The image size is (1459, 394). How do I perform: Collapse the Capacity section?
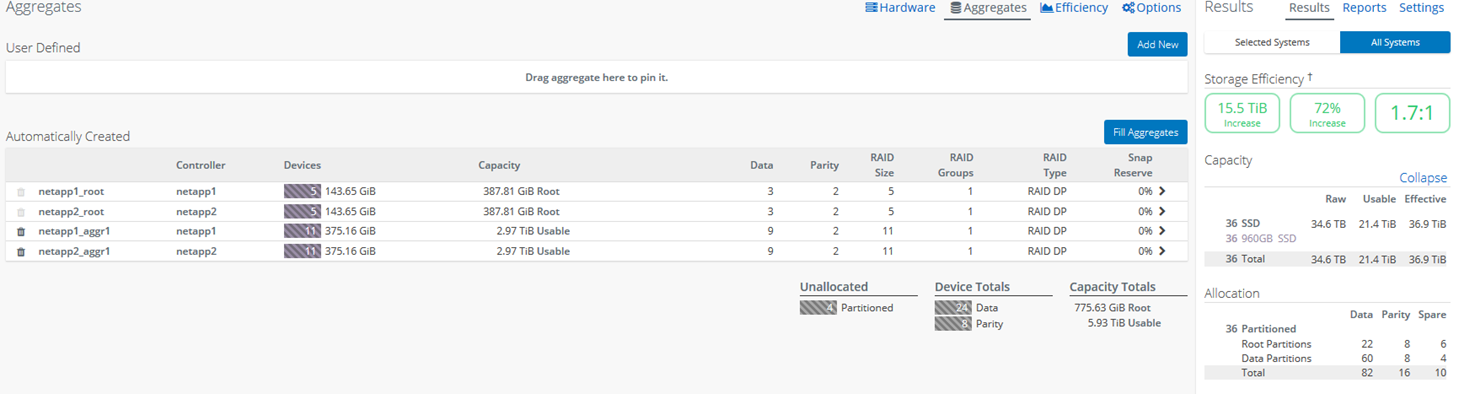[1422, 178]
